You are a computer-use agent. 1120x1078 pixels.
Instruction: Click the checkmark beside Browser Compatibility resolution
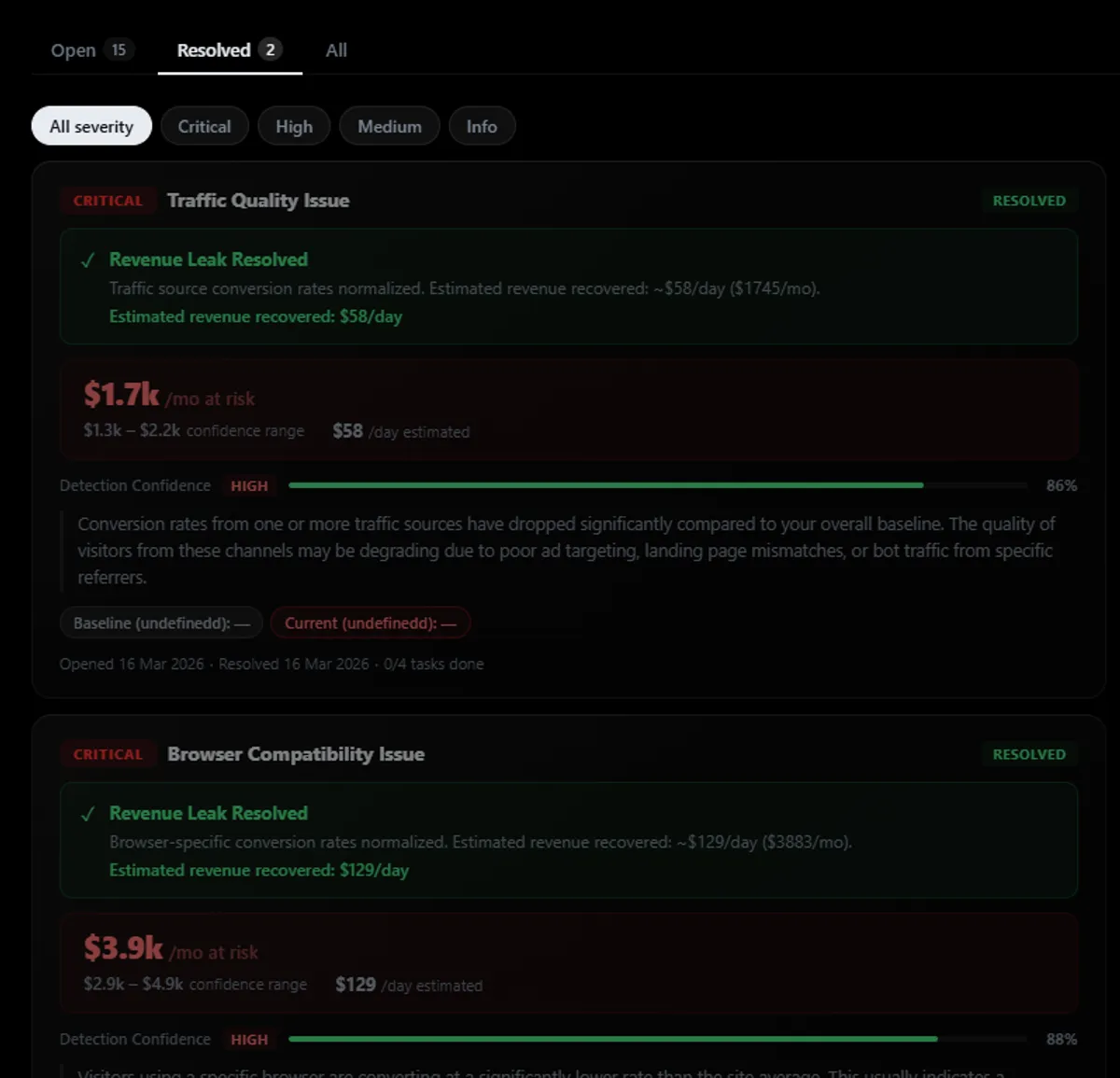[88, 813]
